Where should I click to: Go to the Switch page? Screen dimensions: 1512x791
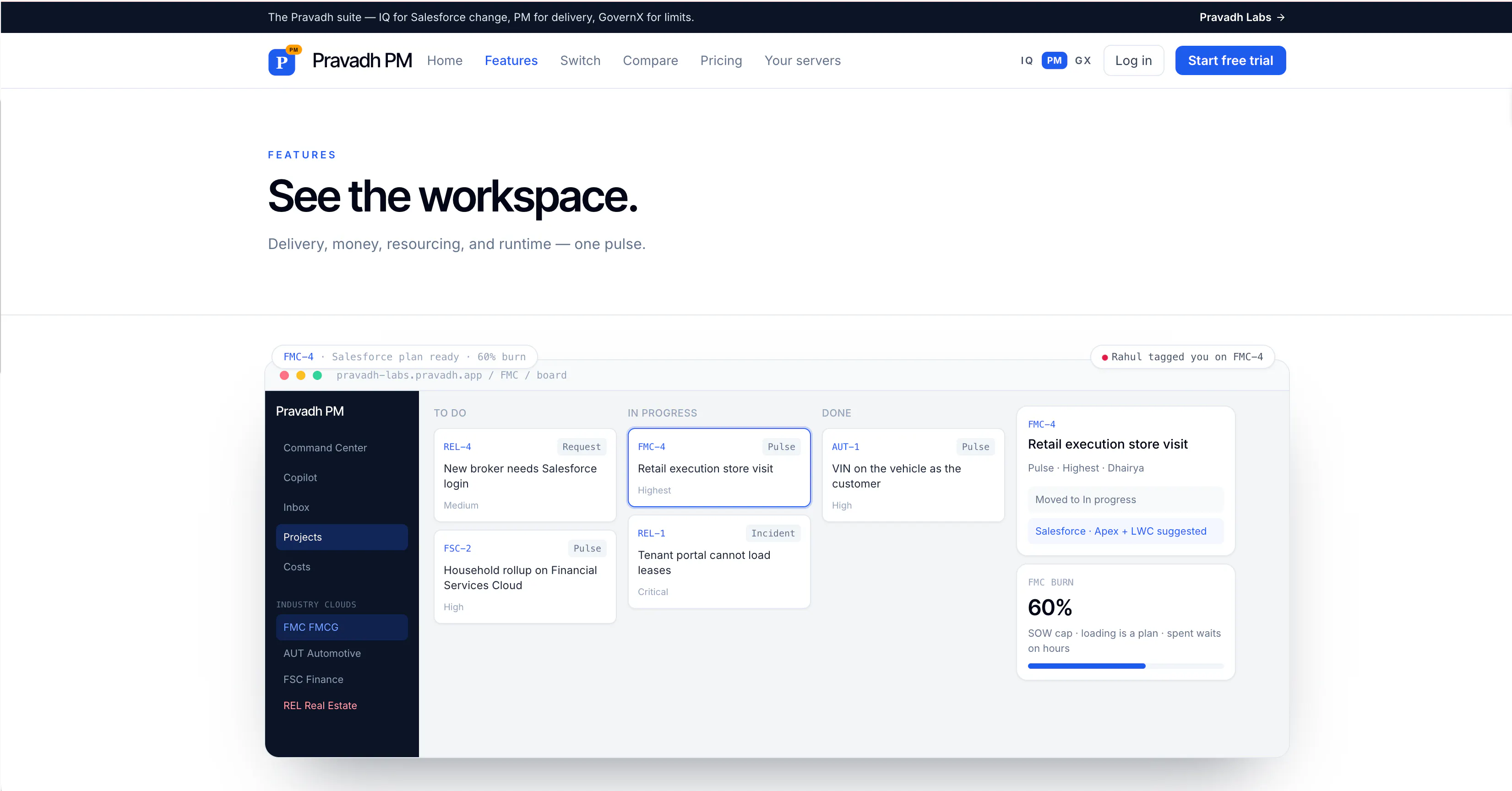tap(580, 60)
